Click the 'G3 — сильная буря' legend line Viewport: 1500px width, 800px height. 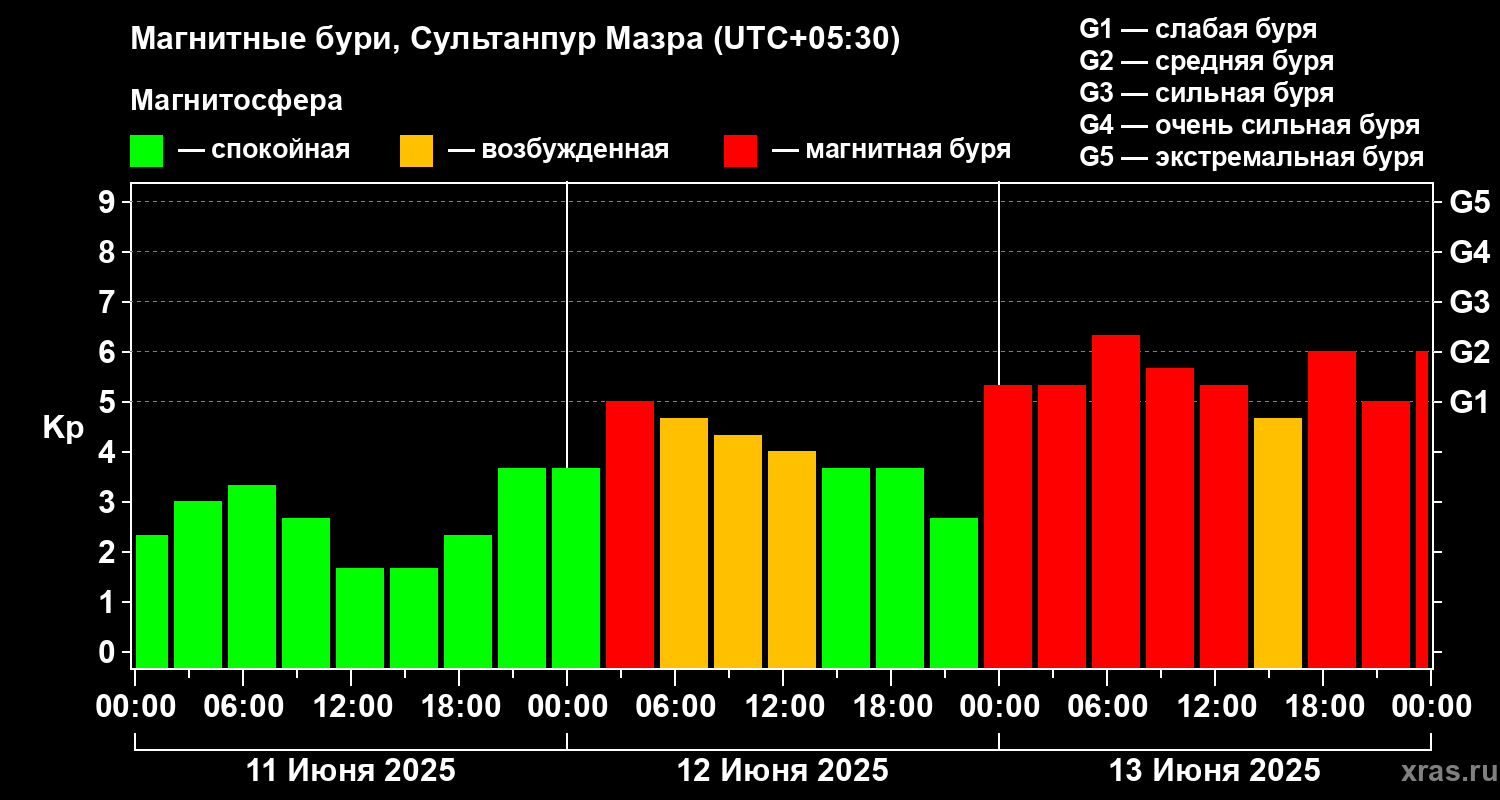tap(1207, 93)
